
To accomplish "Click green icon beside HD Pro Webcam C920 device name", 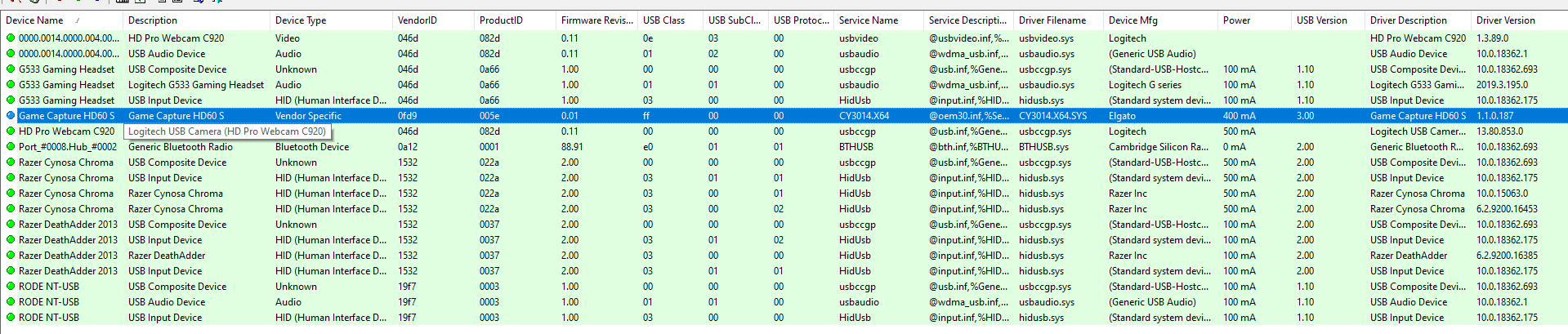I will click(x=11, y=131).
